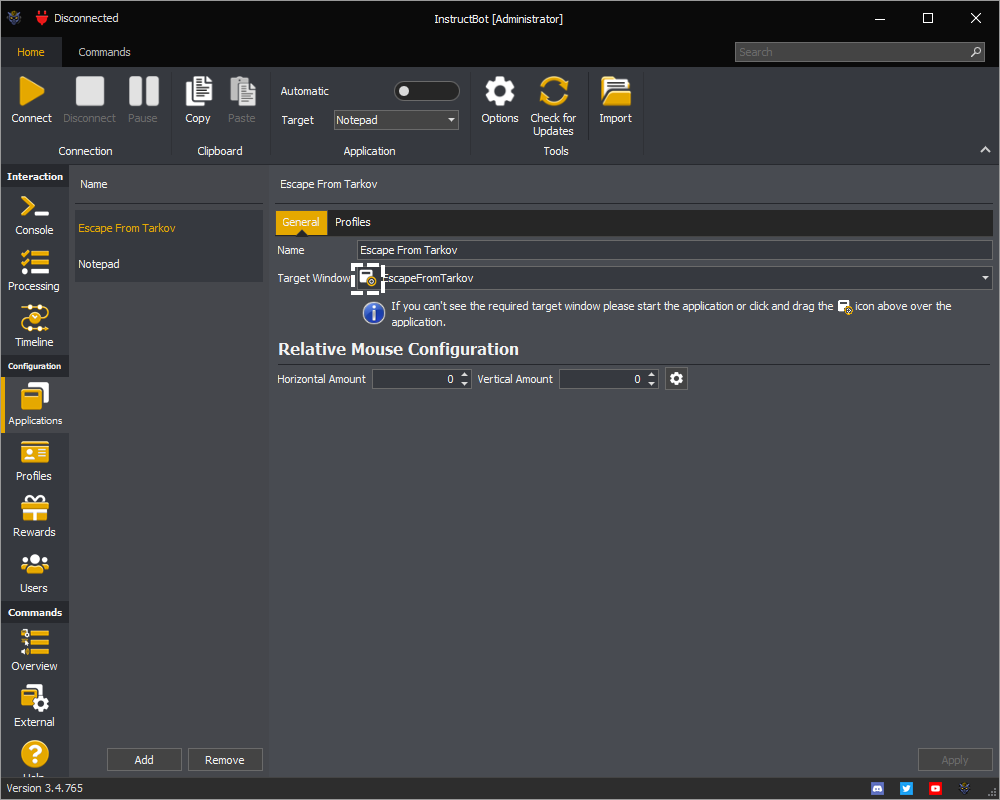1000x800 pixels.
Task: Select Notepad in the applications list
Action: [x=99, y=264]
